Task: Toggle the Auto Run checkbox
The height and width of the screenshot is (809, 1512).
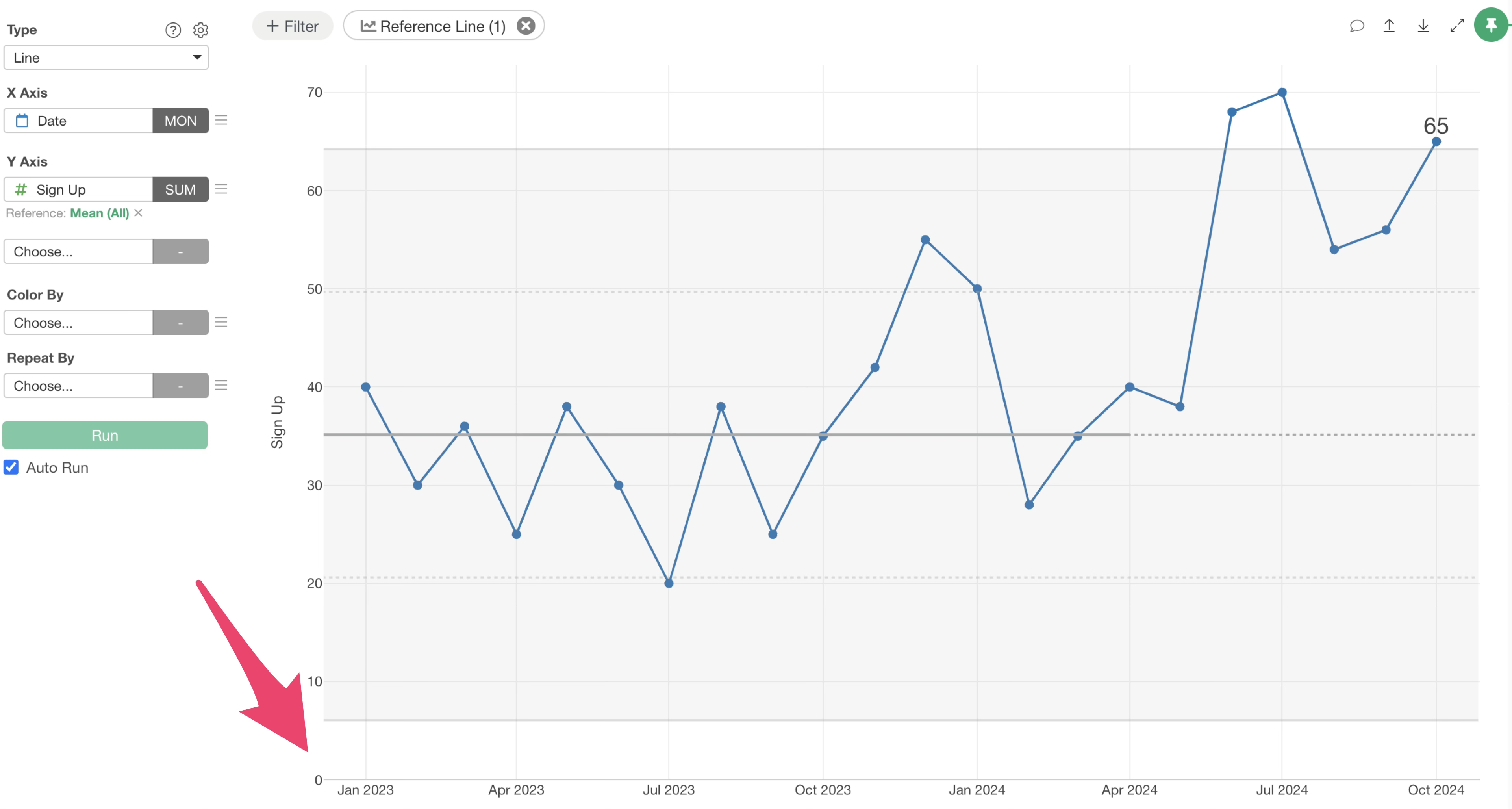Action: coord(11,467)
